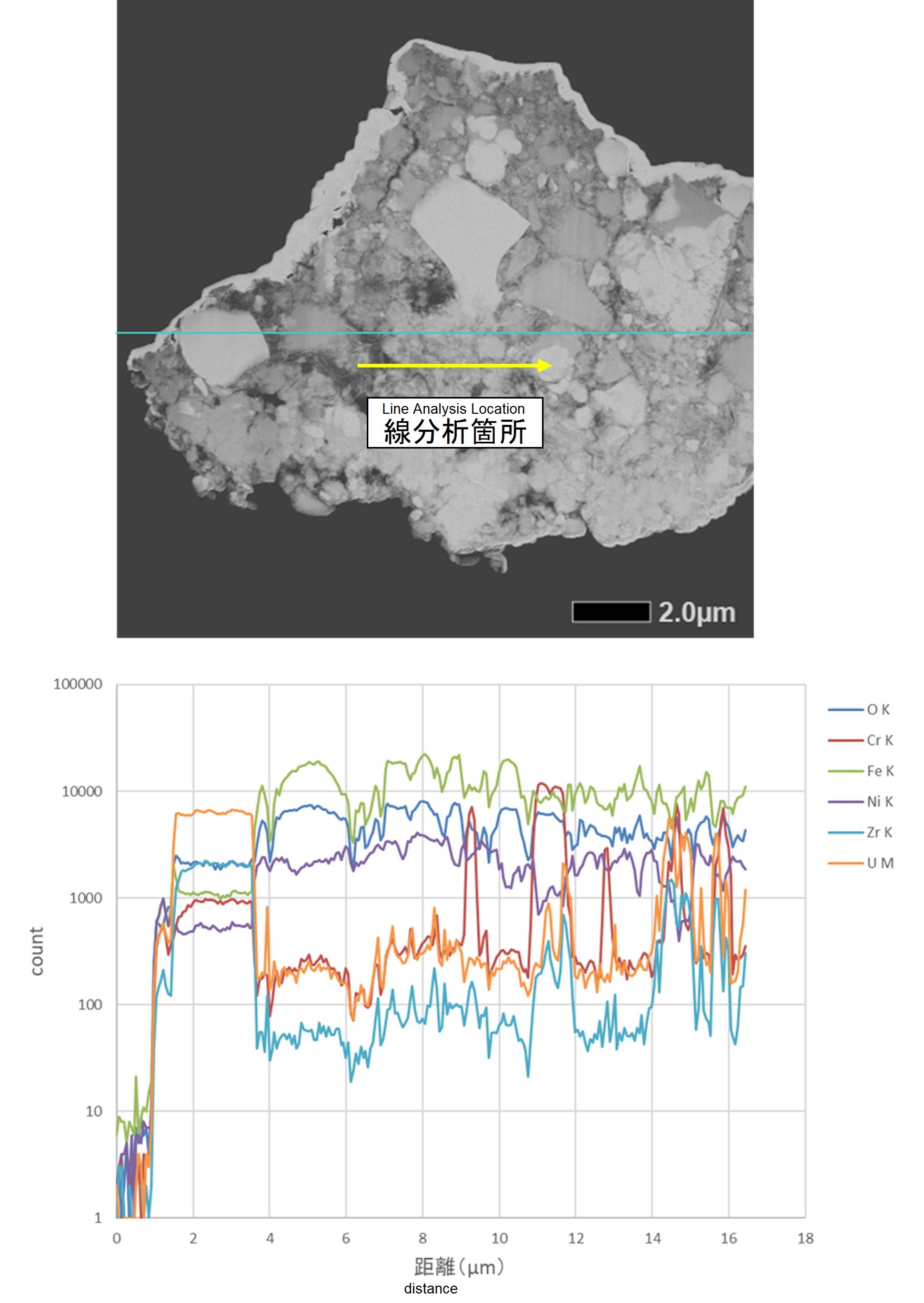The width and height of the screenshot is (924, 1303).
Task: Click the 16 x-axis tick label
Action: pyautogui.click(x=729, y=1238)
